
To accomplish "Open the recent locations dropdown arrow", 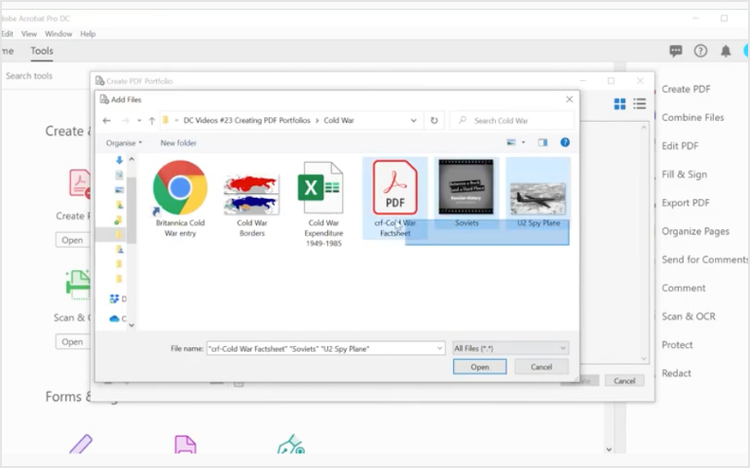I will click(x=139, y=121).
